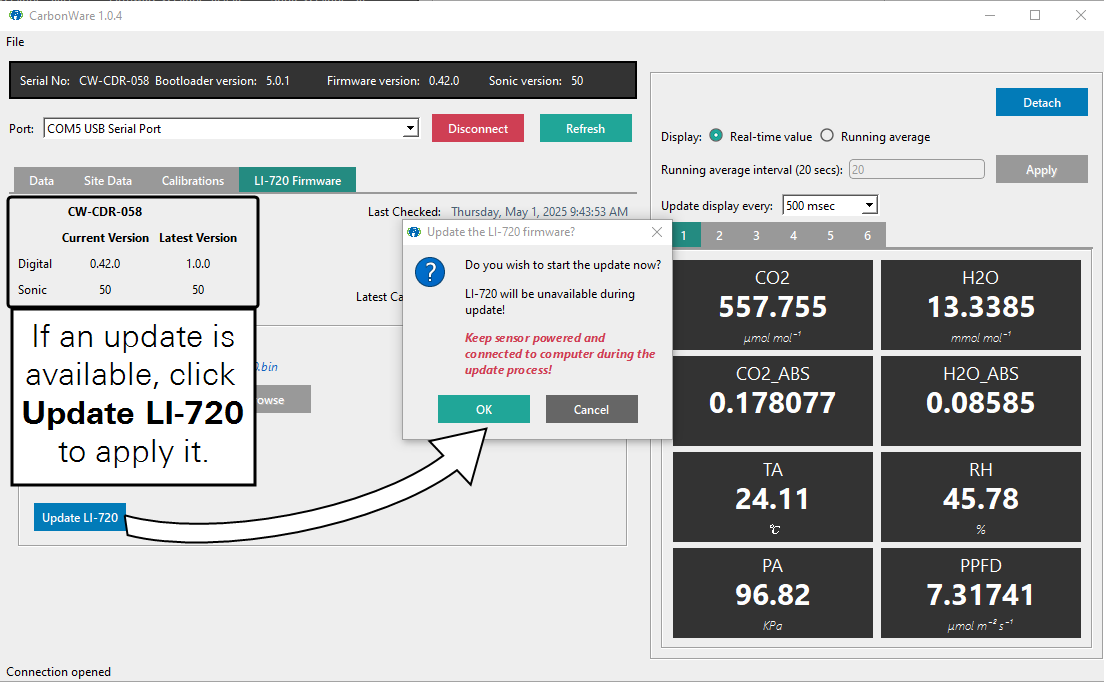The height and width of the screenshot is (682, 1104).
Task: Click the Update LI-720 button
Action: tap(80, 517)
